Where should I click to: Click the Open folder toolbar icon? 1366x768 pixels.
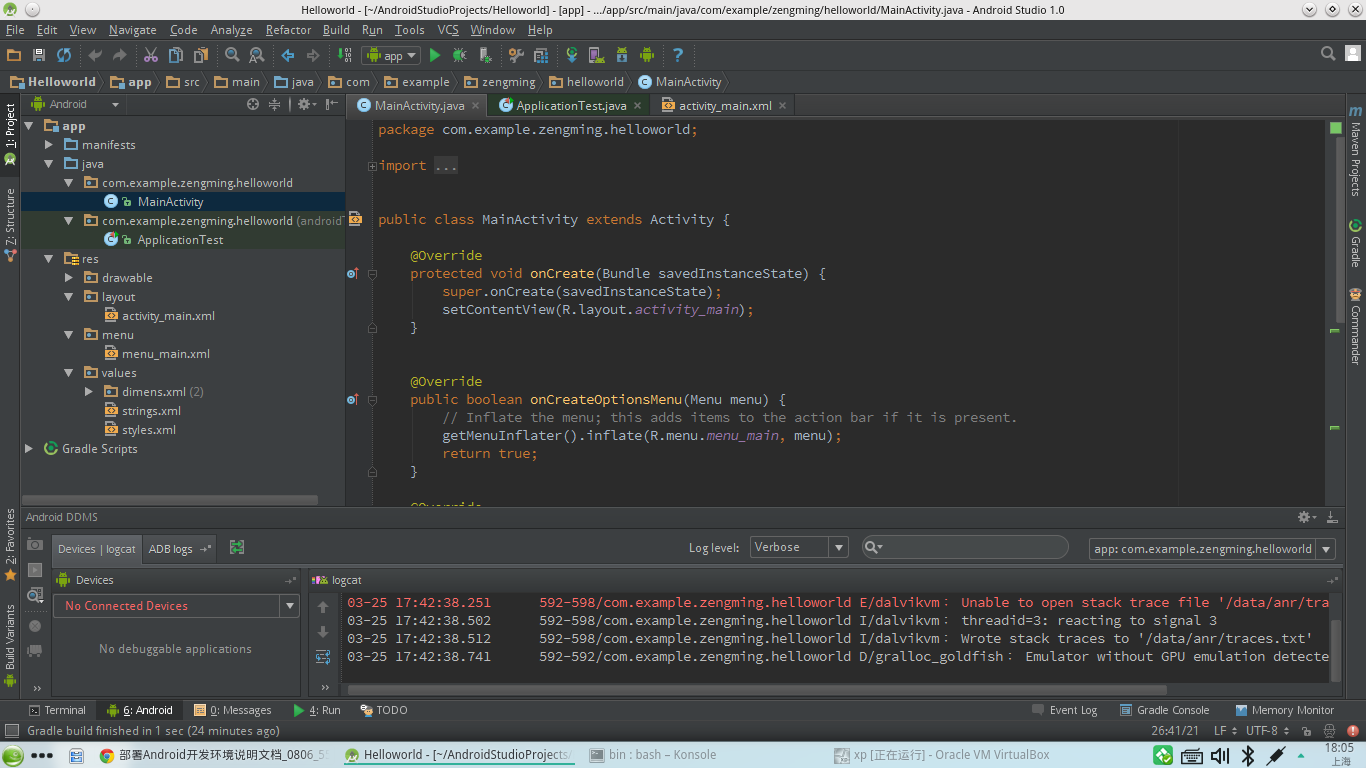click(14, 55)
